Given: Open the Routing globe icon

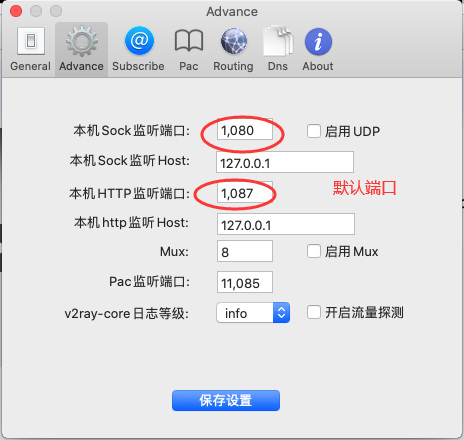Looking at the screenshot, I should tap(234, 41).
